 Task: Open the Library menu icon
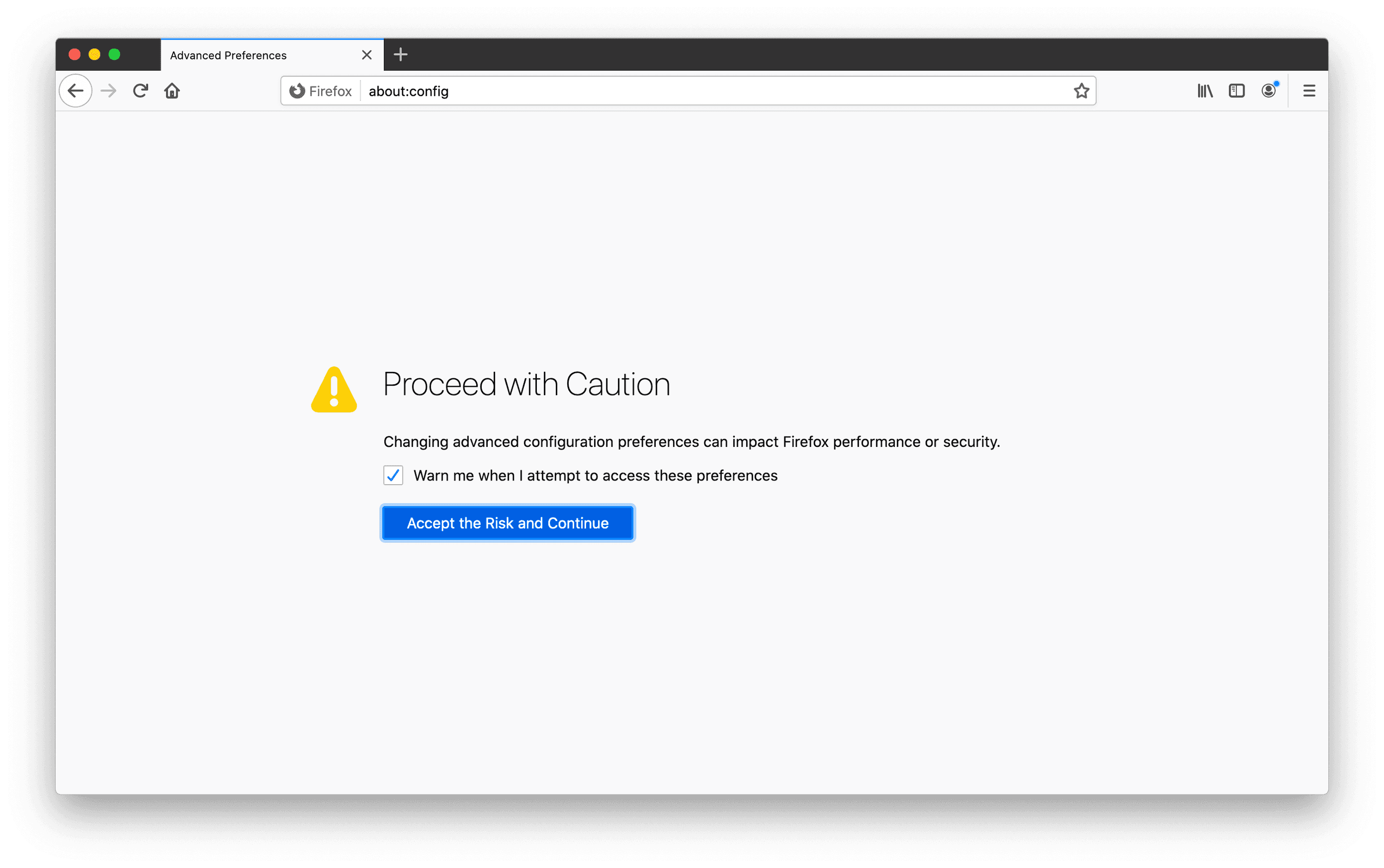coord(1205,91)
